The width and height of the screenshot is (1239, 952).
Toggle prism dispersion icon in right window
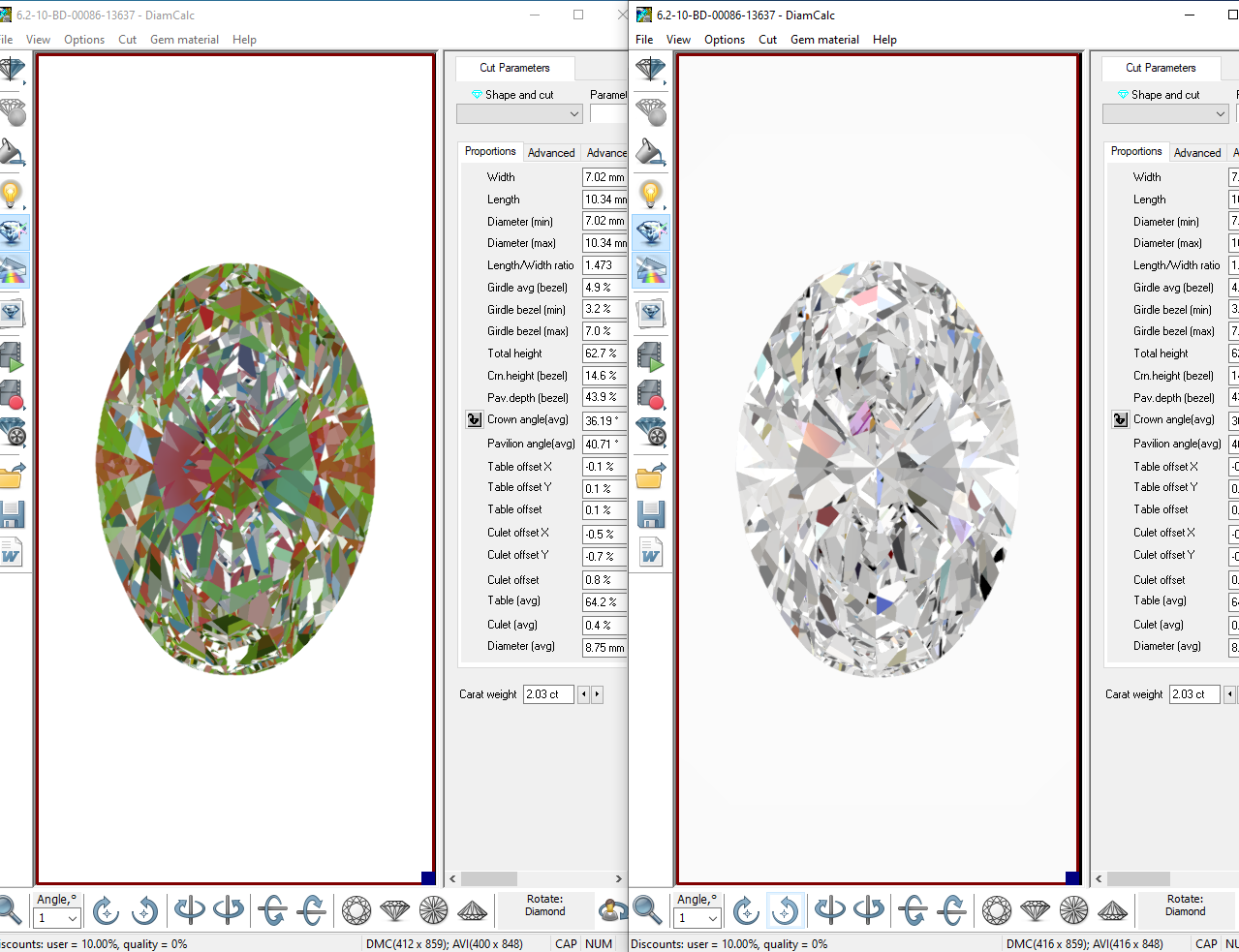click(x=650, y=270)
